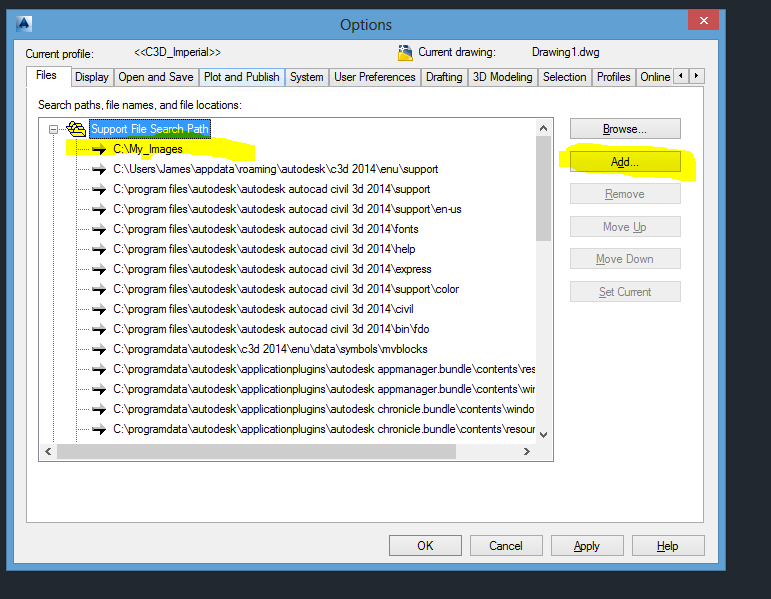
Task: Select the C:\My_Images path entry
Action: (148, 149)
